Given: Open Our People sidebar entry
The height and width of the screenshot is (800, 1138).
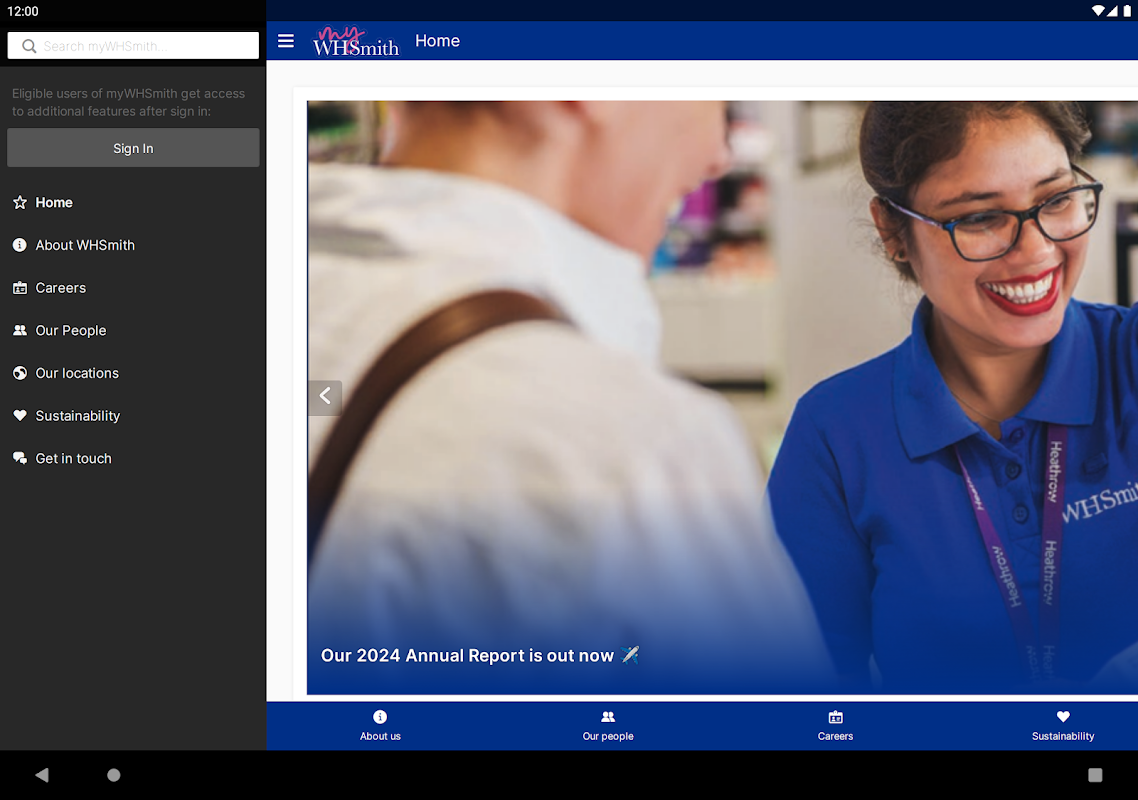Looking at the screenshot, I should click(x=133, y=330).
